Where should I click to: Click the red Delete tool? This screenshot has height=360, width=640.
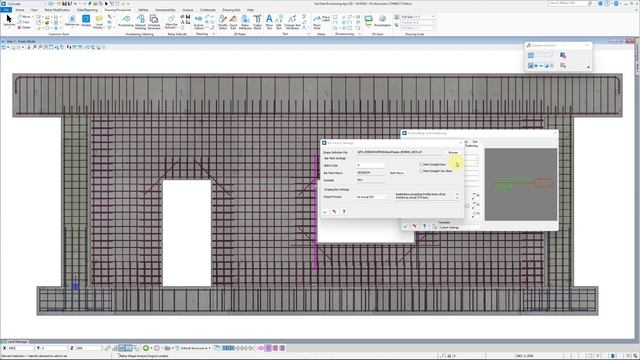[x=24, y=27]
